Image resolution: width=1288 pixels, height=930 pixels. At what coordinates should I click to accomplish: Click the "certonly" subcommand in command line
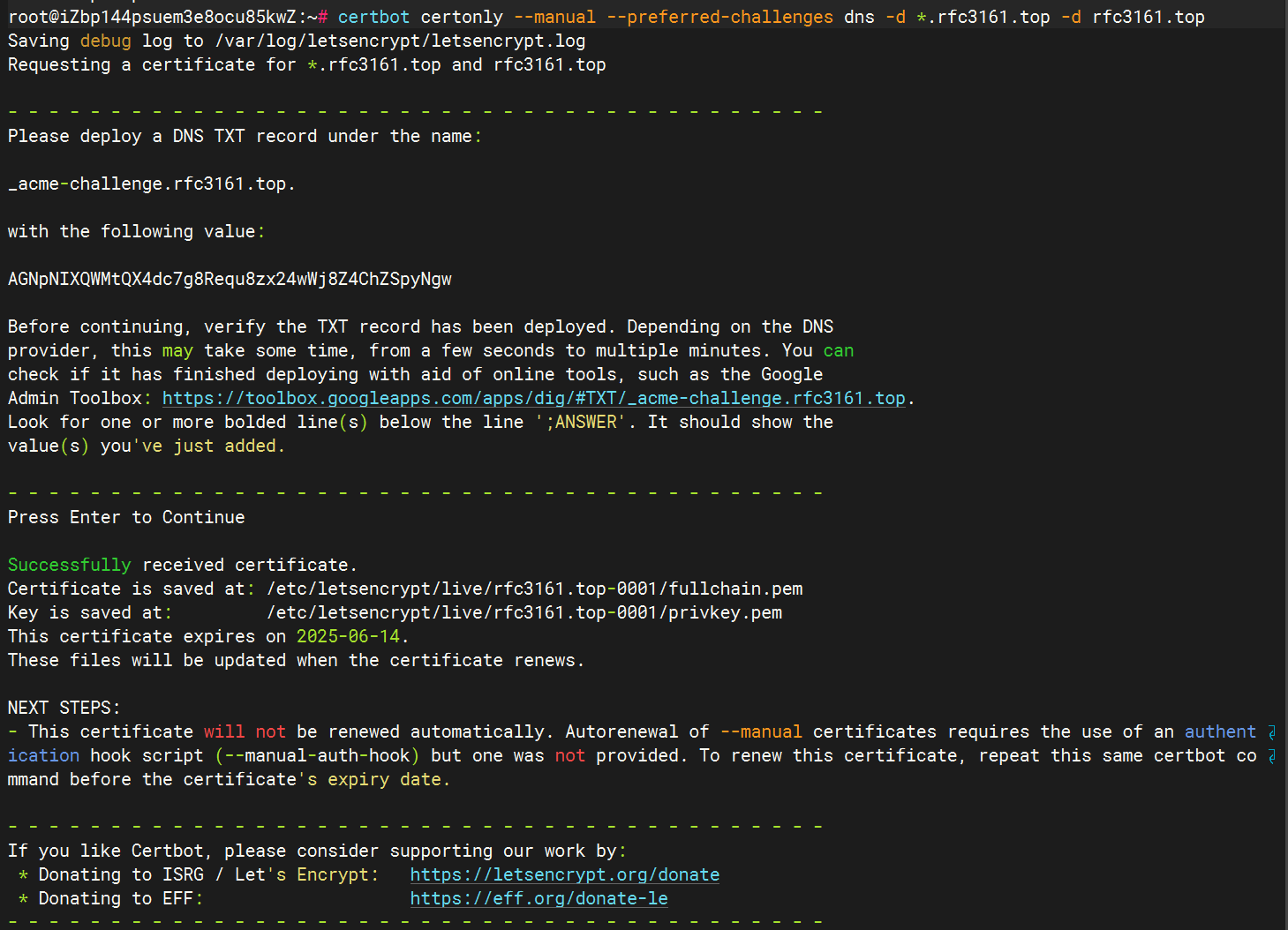coord(462,17)
